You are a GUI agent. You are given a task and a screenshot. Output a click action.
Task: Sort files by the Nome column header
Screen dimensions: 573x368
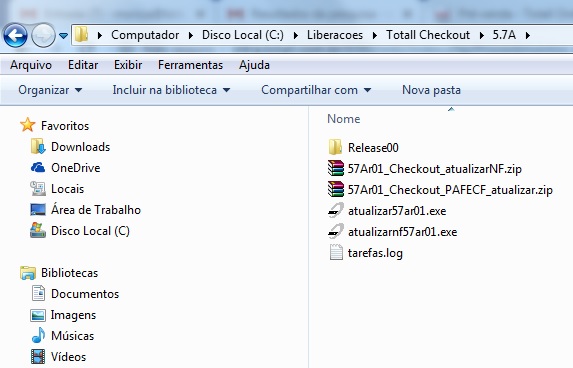click(x=344, y=119)
